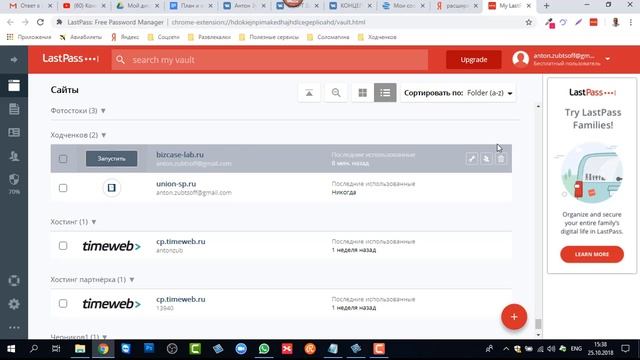640x360 pixels.
Task: Tick the bizcase-lab.ru checkbox
Action: click(x=63, y=159)
